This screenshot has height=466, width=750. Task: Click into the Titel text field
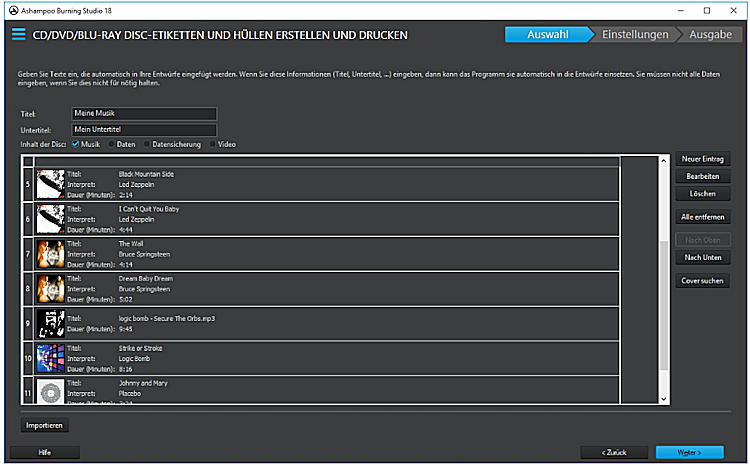click(x=144, y=113)
